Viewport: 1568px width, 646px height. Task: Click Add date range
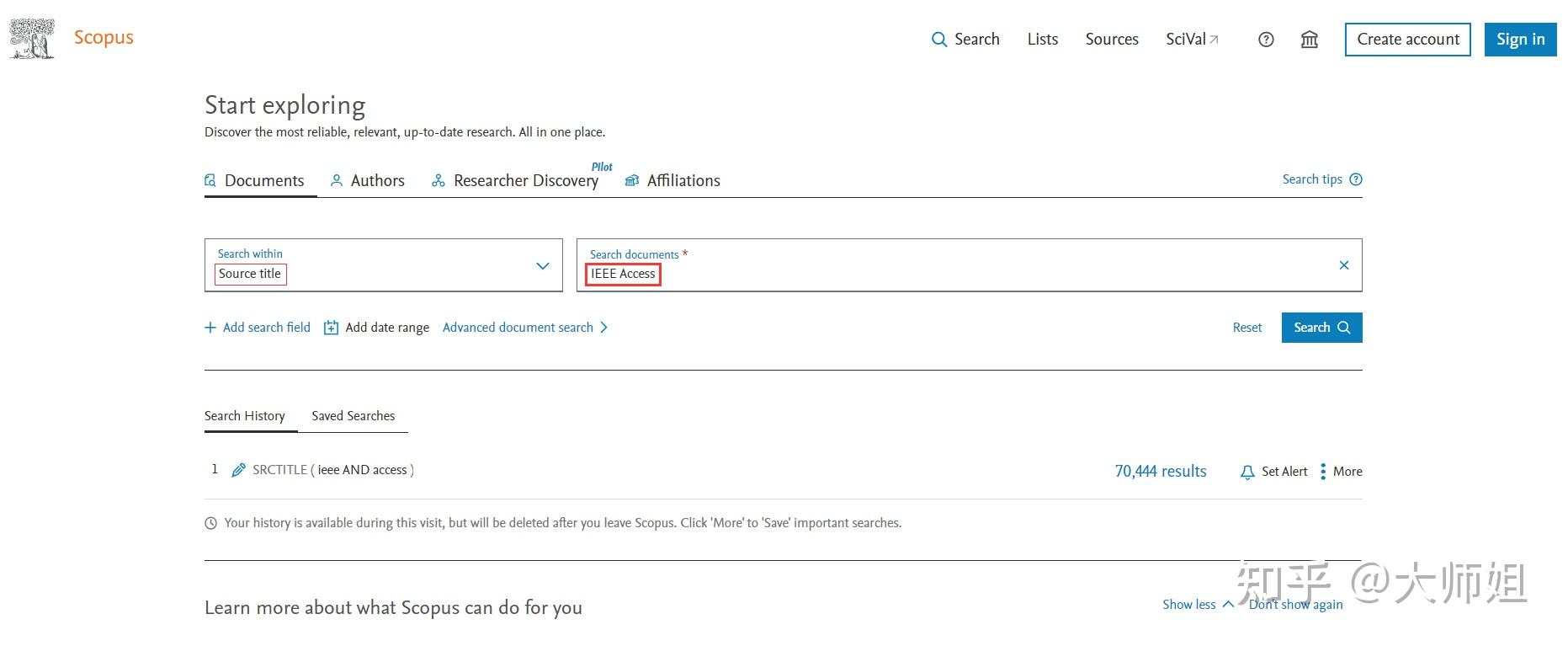tap(377, 328)
